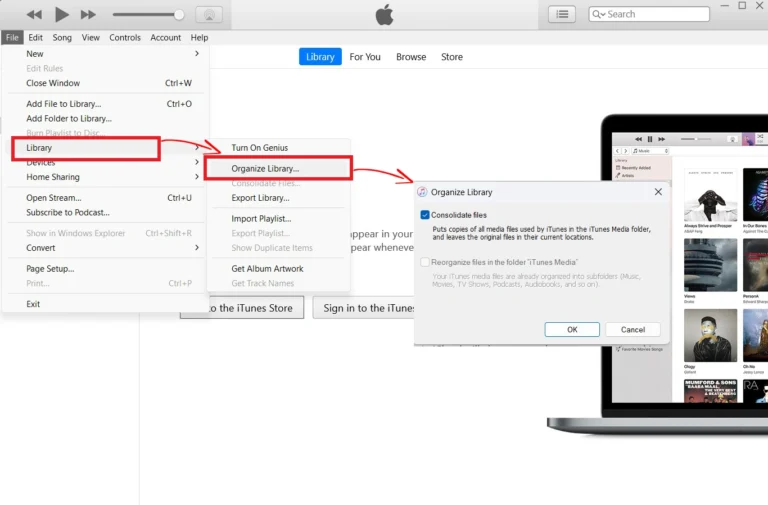
Task: Open the AirPlay output icon
Action: coord(209,15)
